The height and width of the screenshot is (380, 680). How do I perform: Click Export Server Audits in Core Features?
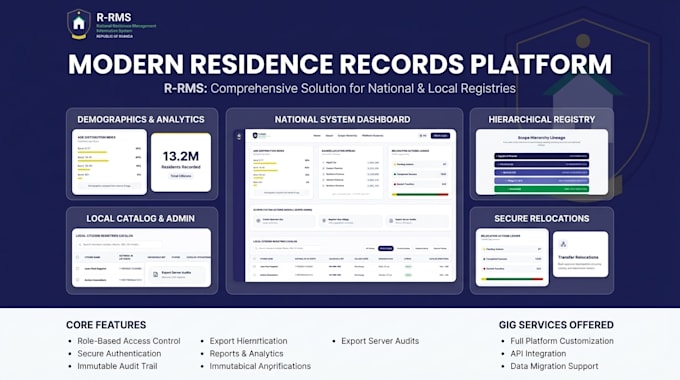click(380, 341)
